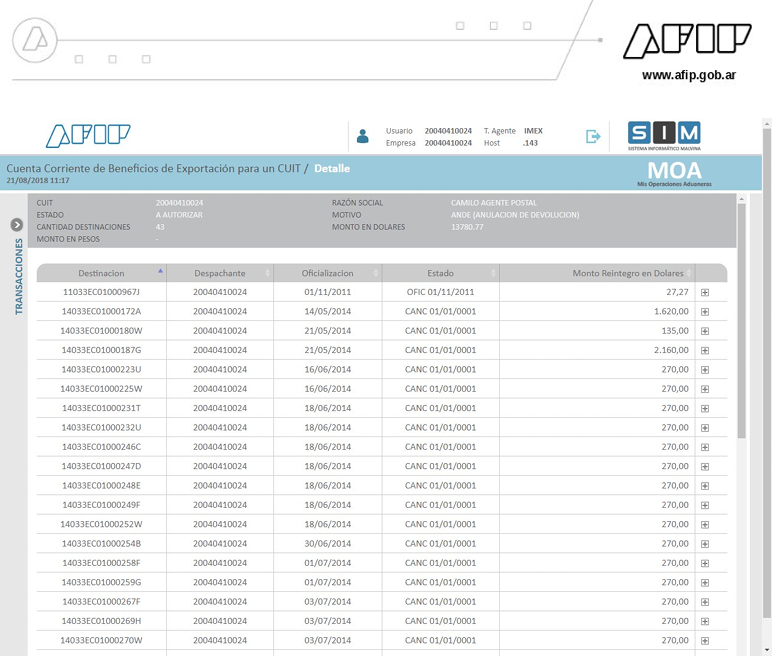
Task: Sort table by Destinacion column
Action: click(102, 273)
